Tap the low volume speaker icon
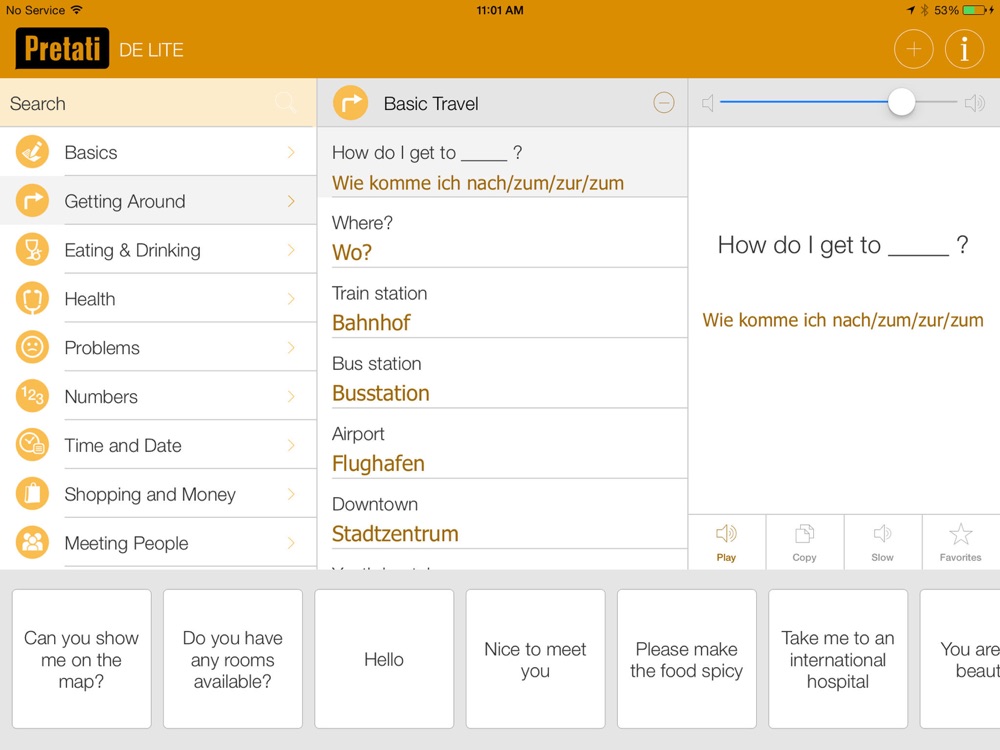This screenshot has width=1000, height=750. (x=707, y=103)
